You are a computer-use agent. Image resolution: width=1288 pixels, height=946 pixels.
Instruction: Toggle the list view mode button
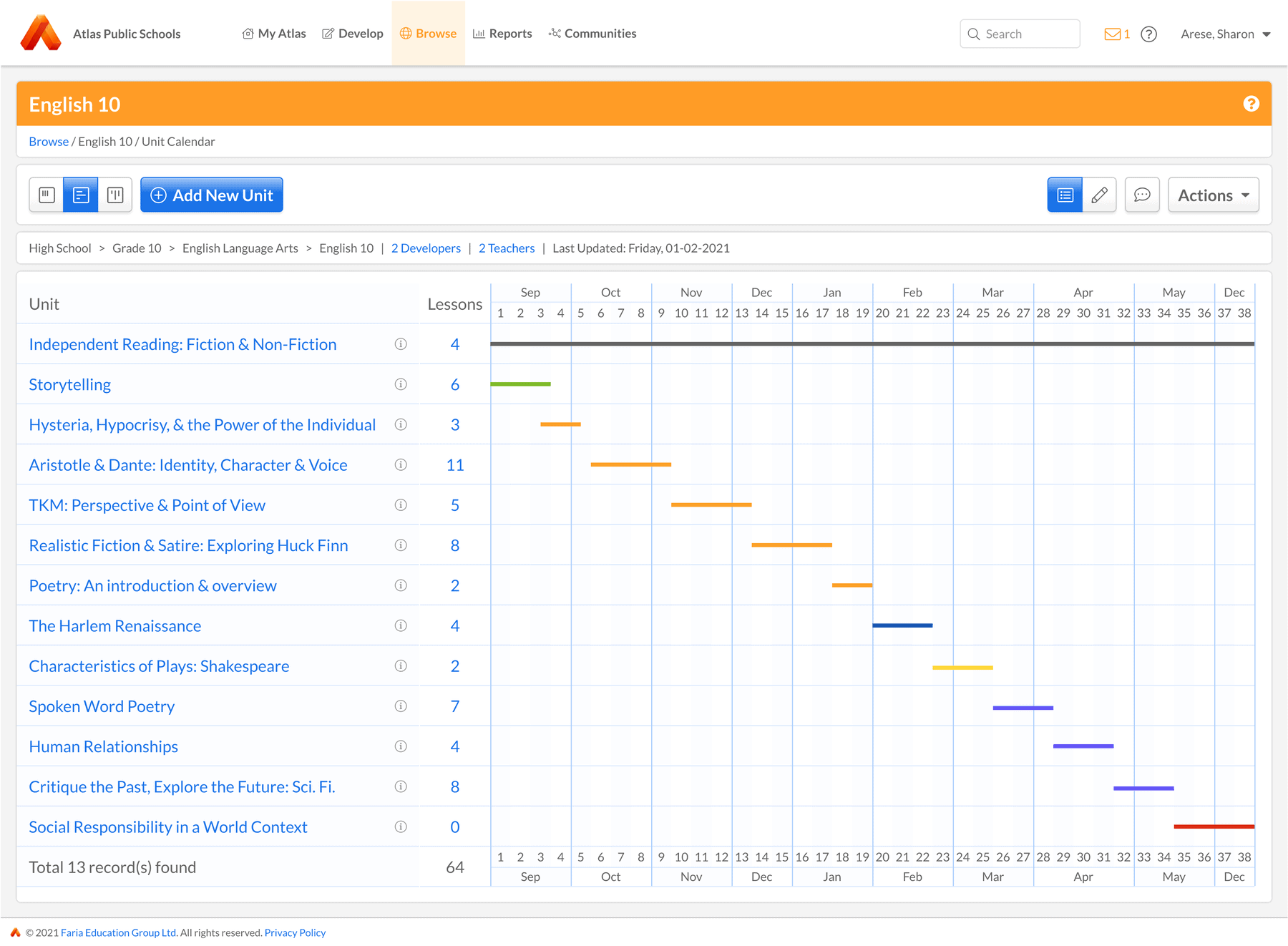coord(1065,195)
